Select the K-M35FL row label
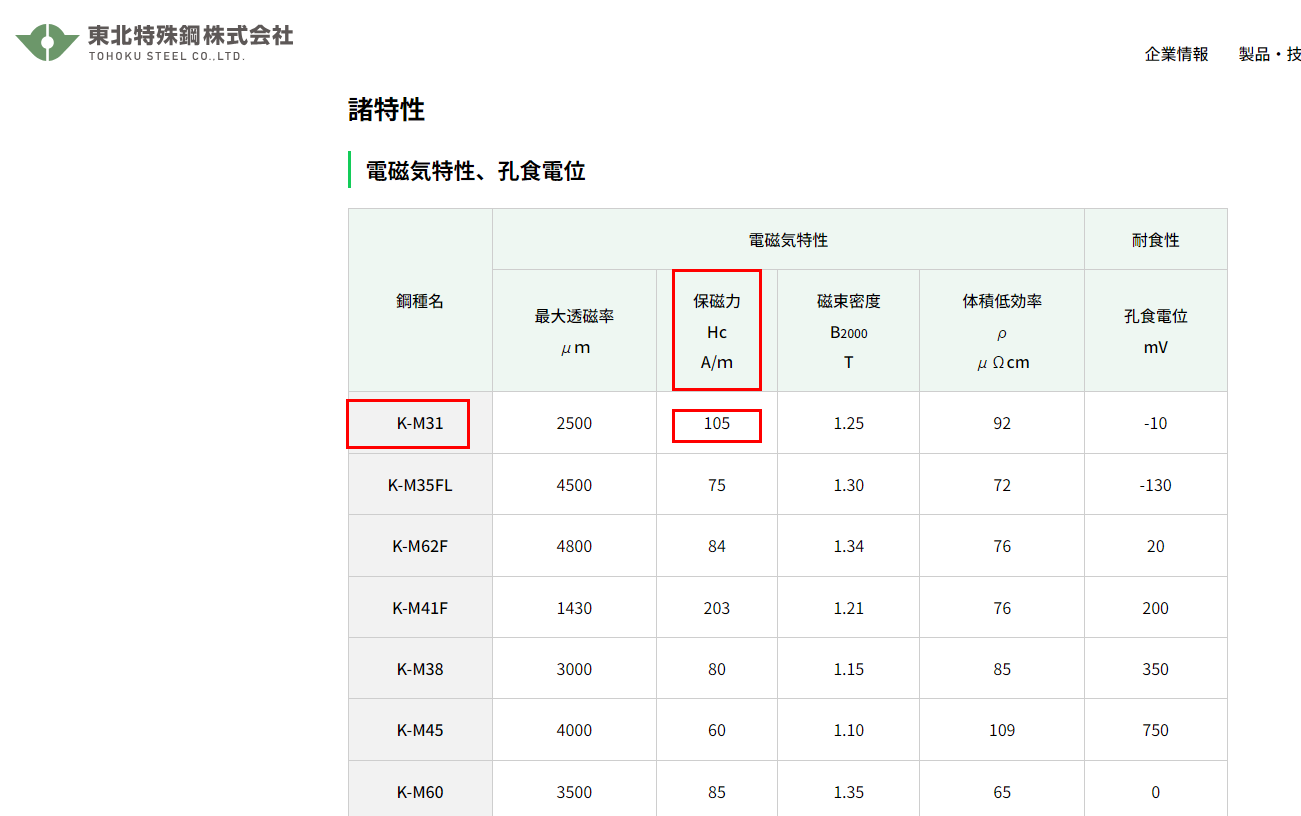1301x816 pixels. 420,485
